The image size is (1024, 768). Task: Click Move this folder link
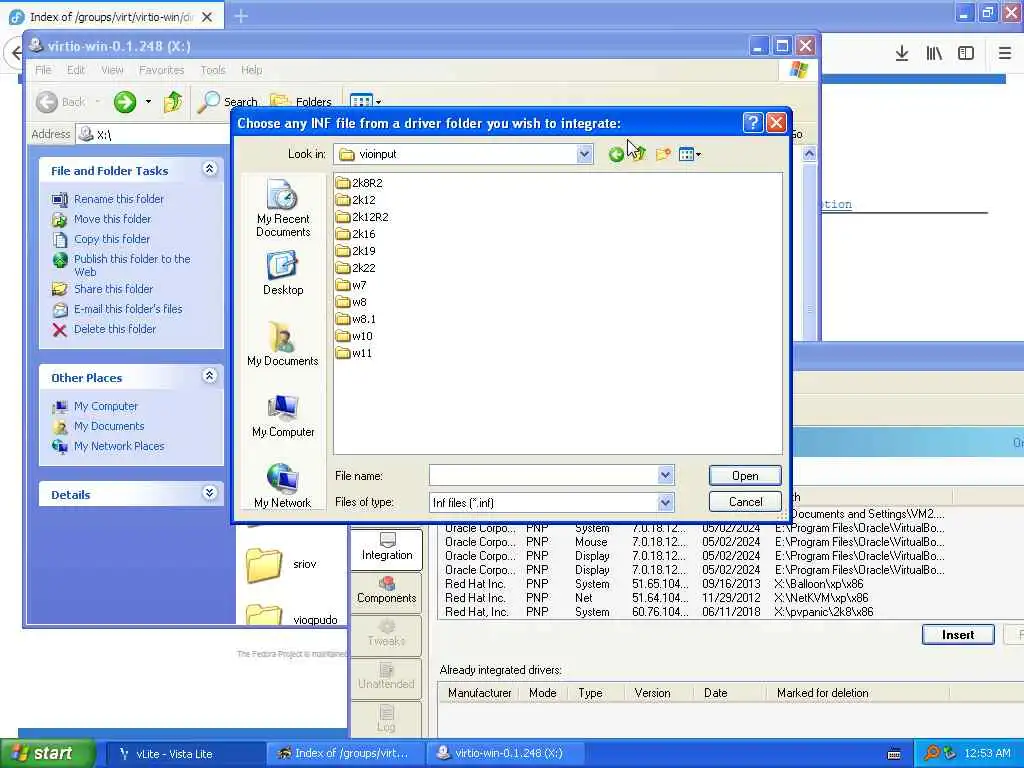click(x=112, y=219)
